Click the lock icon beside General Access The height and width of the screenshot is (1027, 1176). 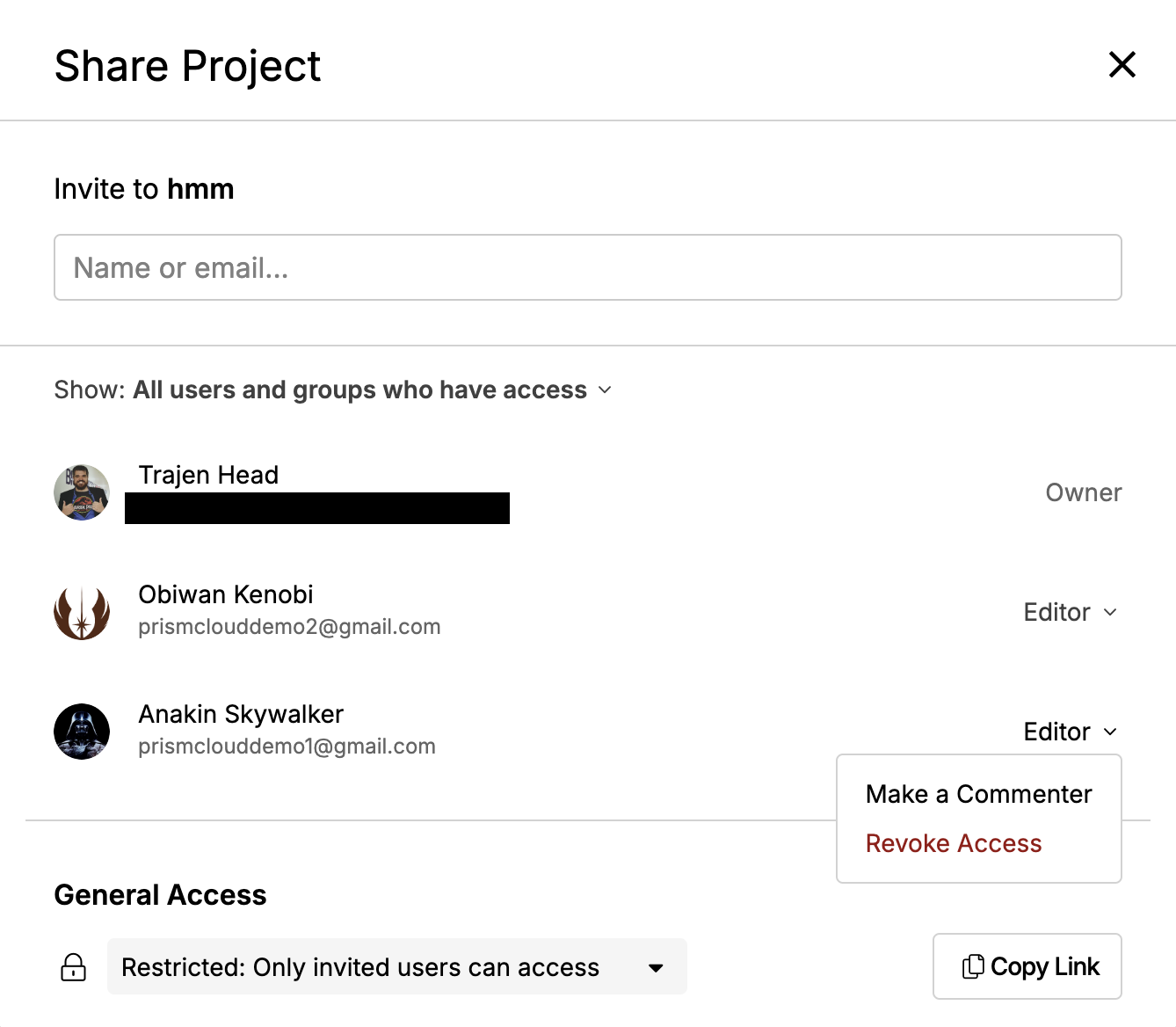coord(73,967)
